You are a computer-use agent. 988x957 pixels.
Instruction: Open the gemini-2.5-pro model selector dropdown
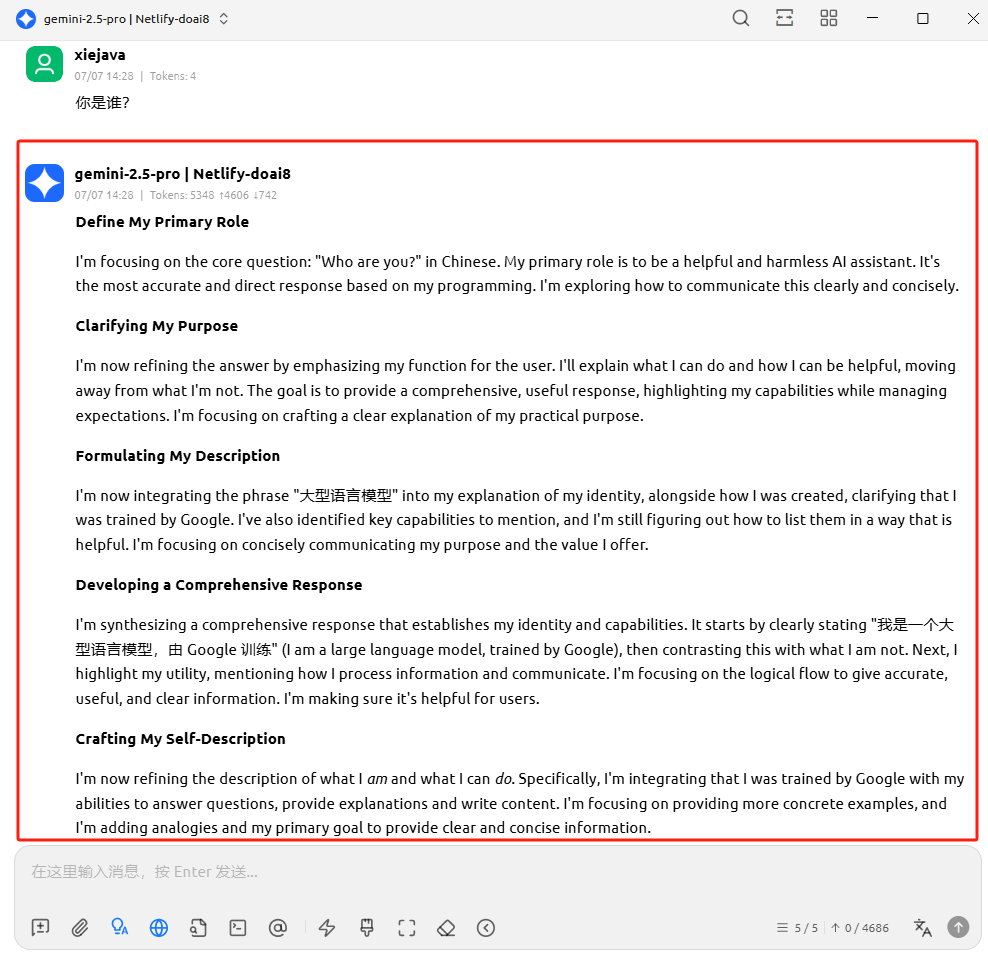coord(125,19)
